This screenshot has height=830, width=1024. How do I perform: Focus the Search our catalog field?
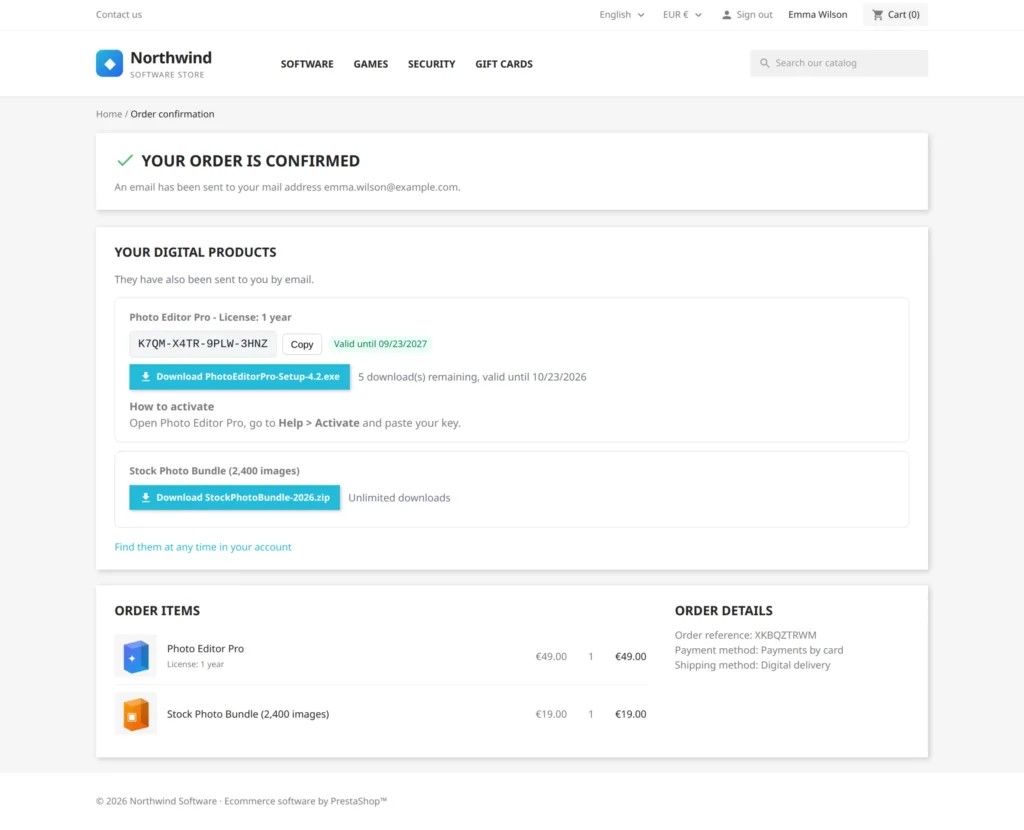pos(839,63)
